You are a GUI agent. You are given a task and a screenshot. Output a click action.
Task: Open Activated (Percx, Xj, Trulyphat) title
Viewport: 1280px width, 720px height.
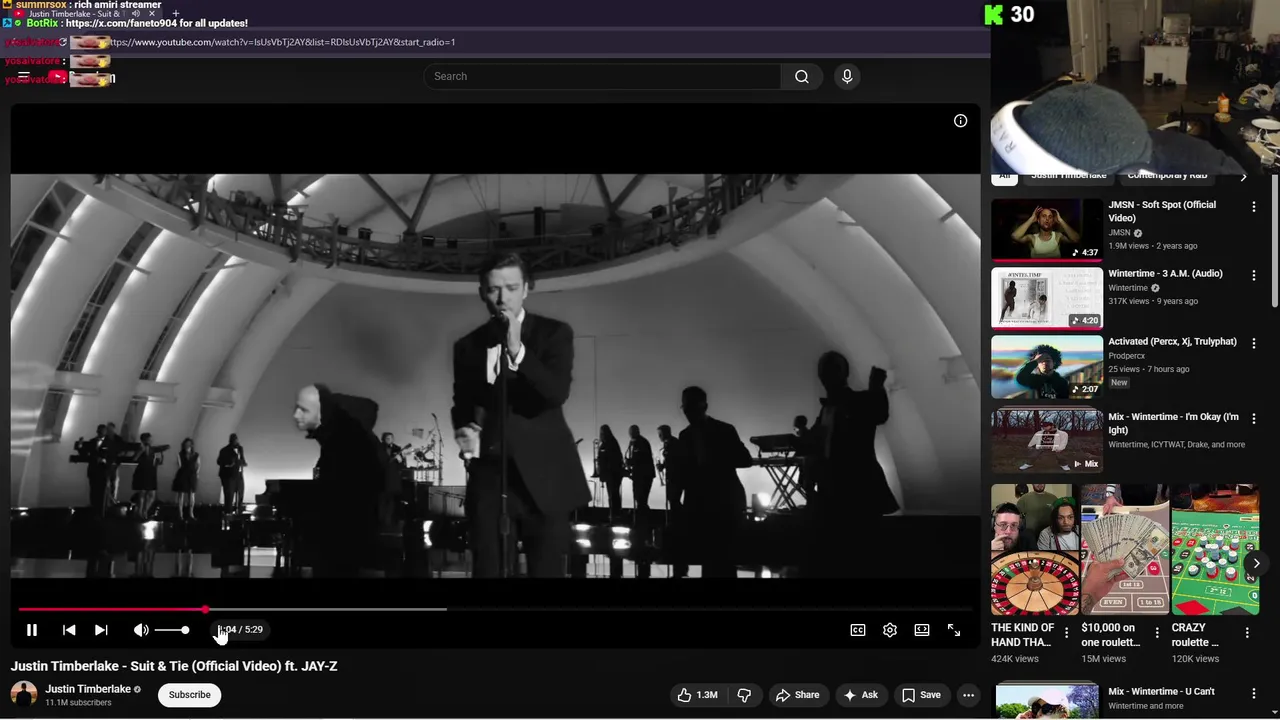click(1172, 342)
